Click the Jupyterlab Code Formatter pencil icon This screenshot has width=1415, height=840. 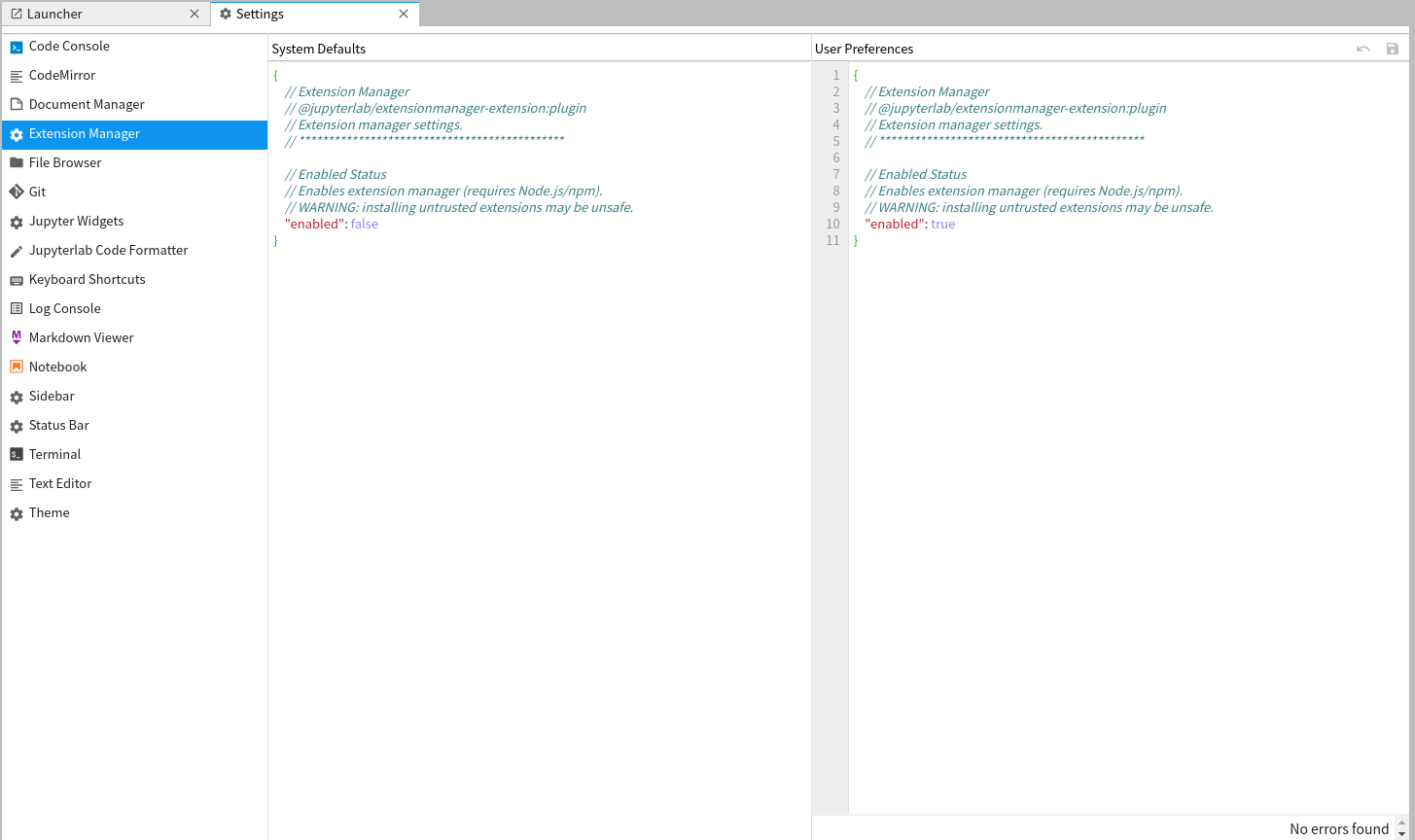point(17,251)
